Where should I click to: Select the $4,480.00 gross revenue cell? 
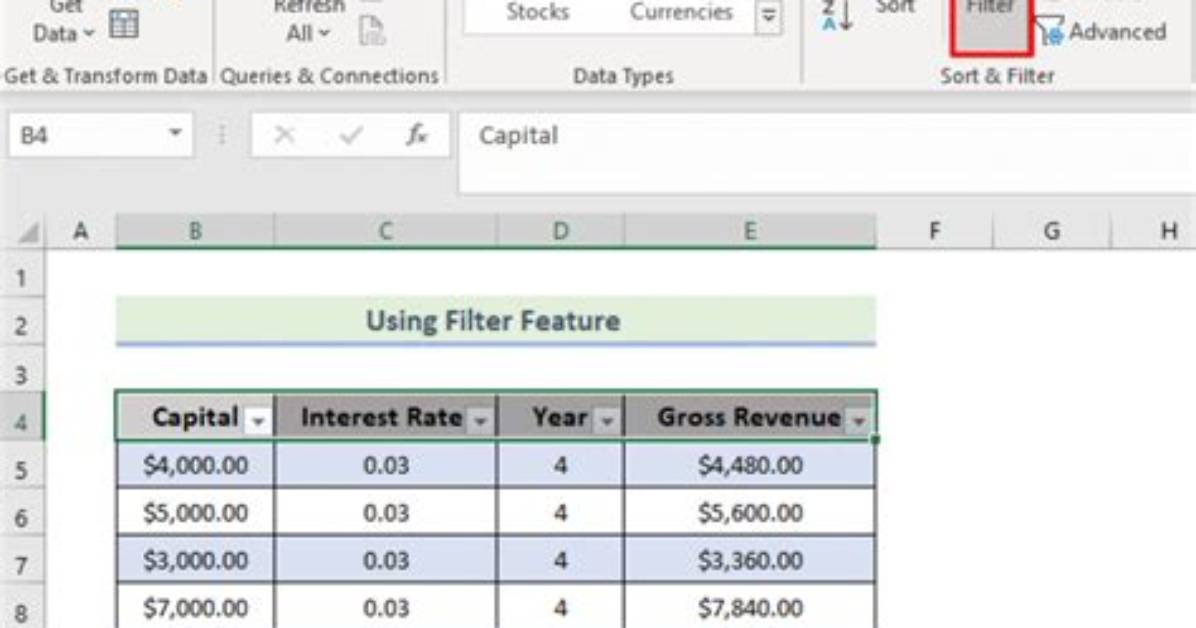tap(751, 465)
